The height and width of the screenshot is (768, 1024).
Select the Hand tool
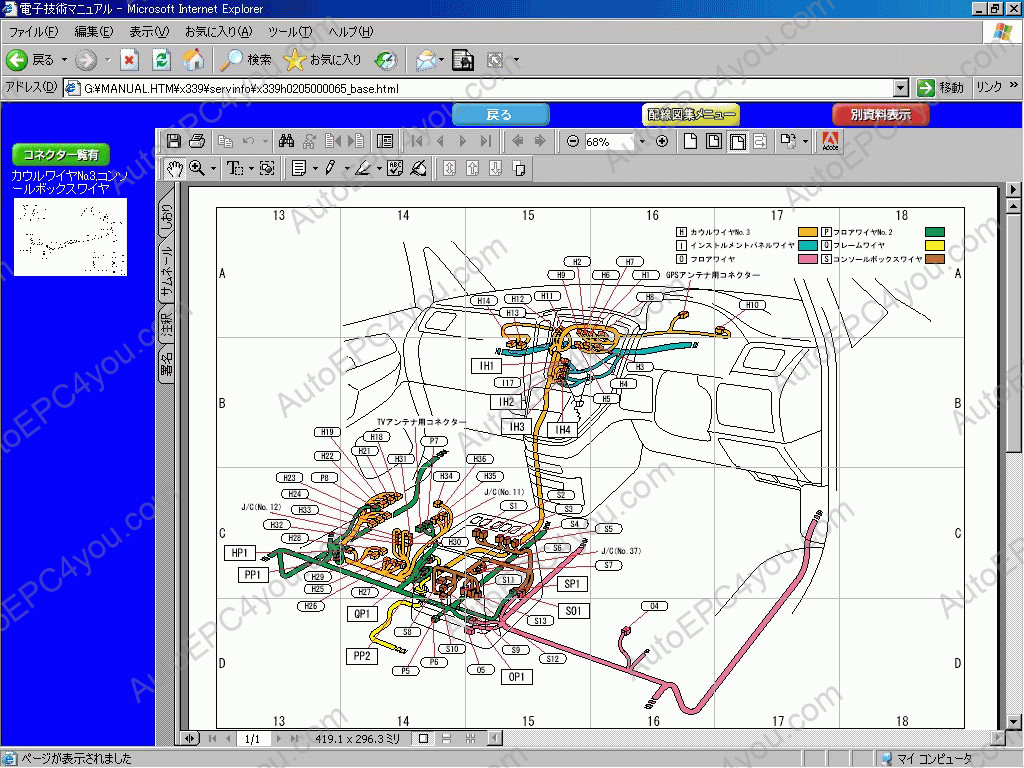[x=176, y=168]
